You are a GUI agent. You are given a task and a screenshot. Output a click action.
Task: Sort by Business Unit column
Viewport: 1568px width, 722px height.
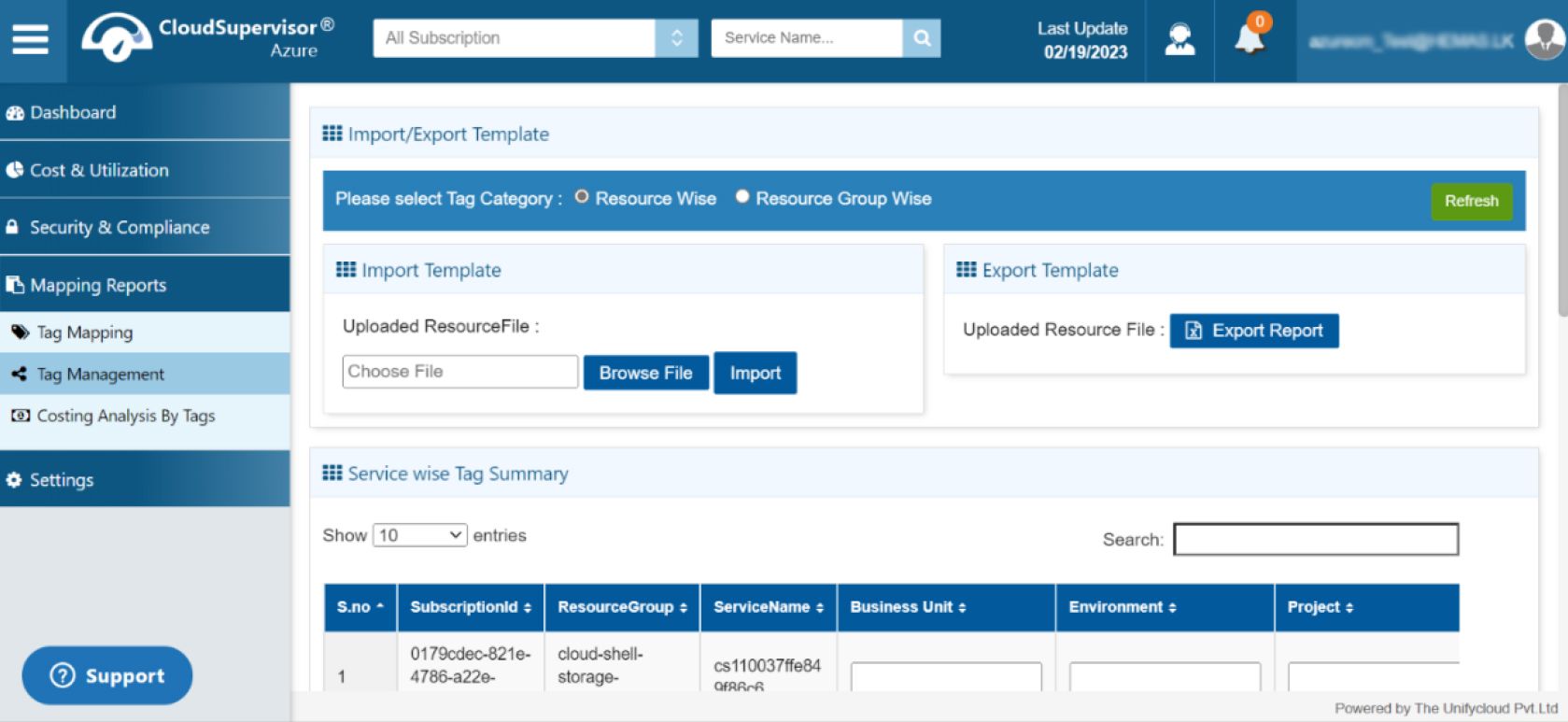click(x=946, y=607)
